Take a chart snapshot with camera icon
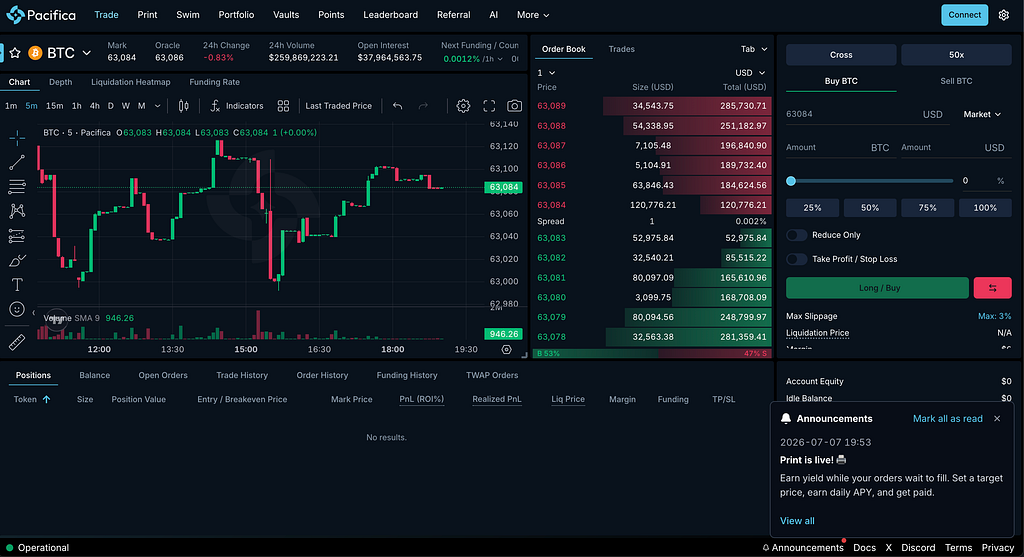This screenshot has width=1024, height=557. point(515,106)
